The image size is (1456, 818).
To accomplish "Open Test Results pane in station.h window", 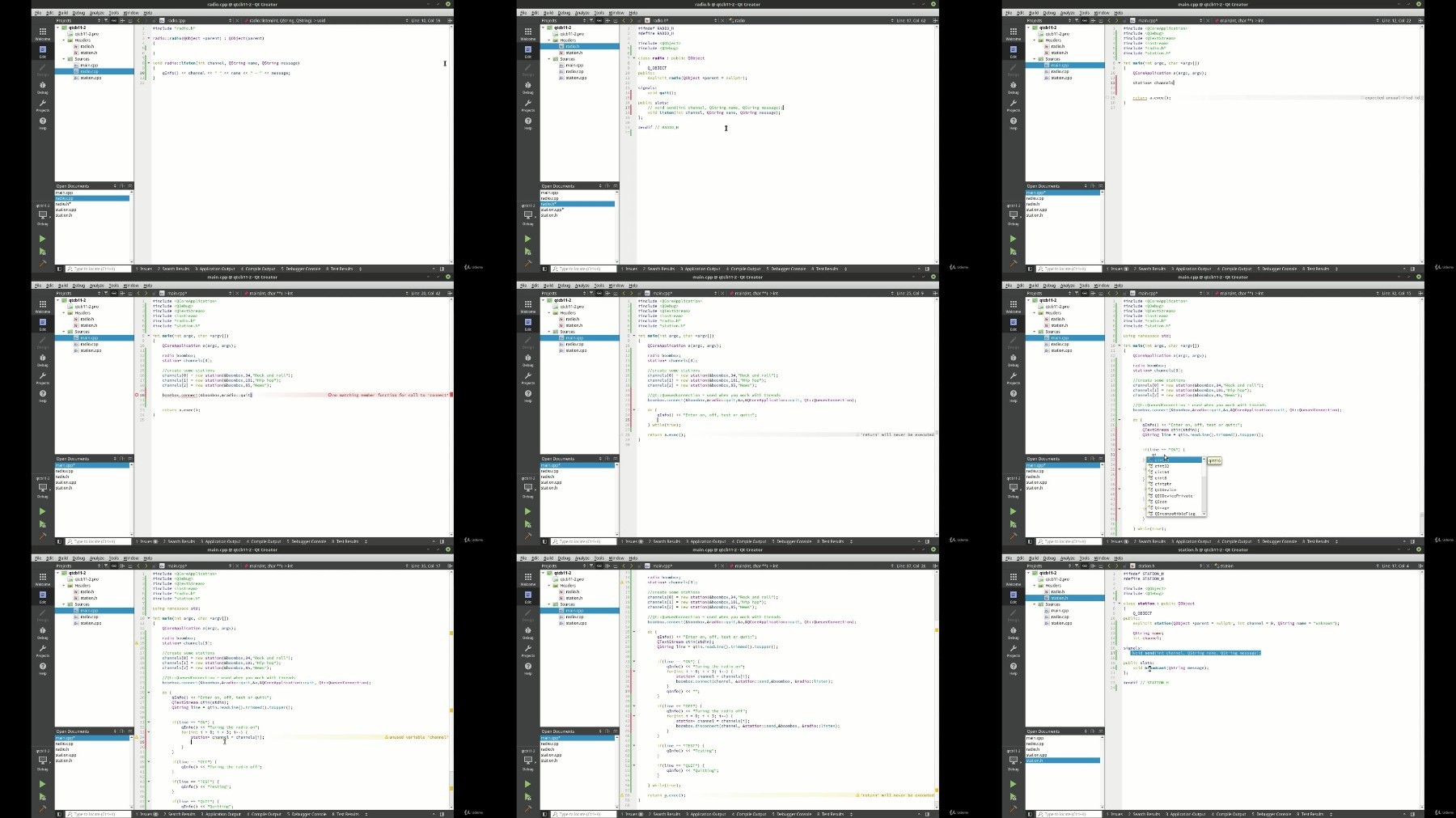I will [x=1312, y=814].
